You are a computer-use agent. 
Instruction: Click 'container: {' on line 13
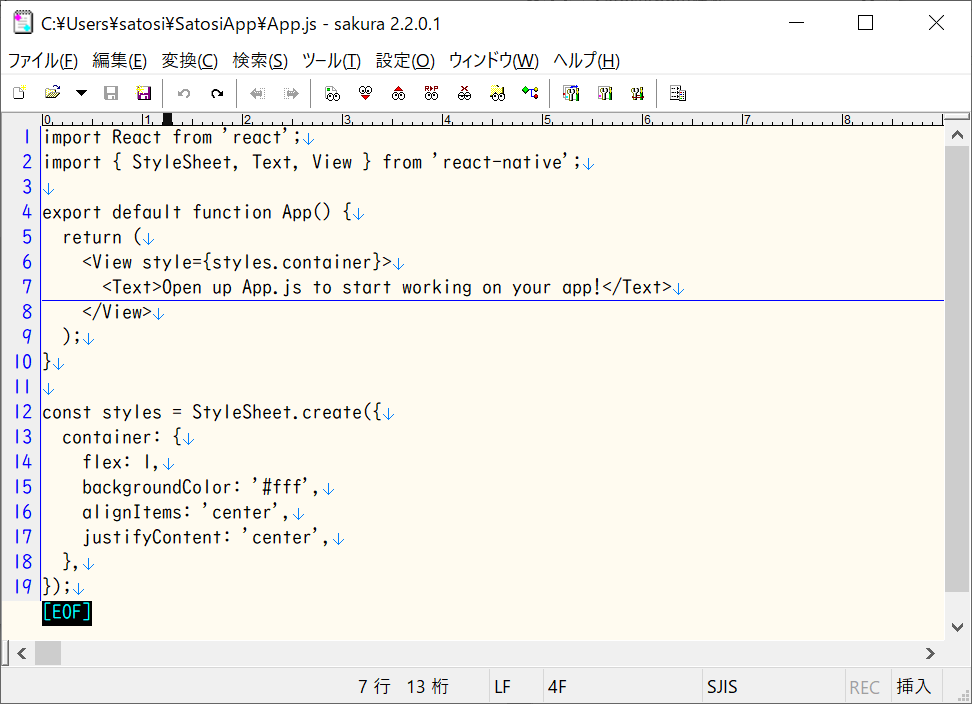122,437
